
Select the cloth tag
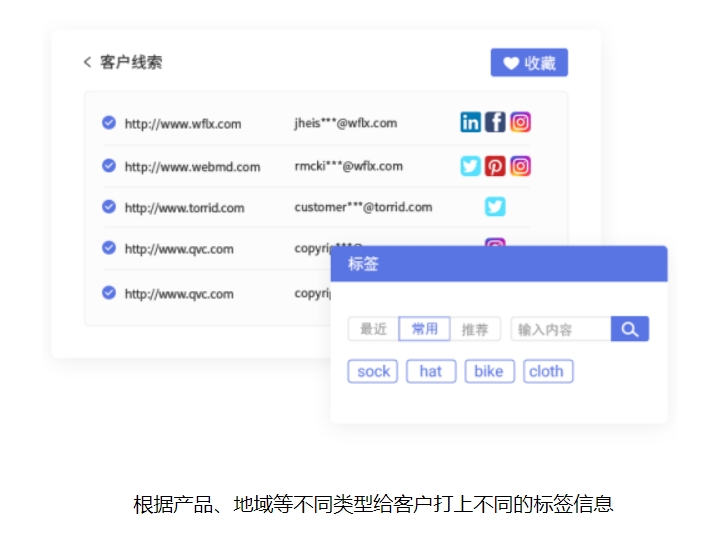coord(548,371)
